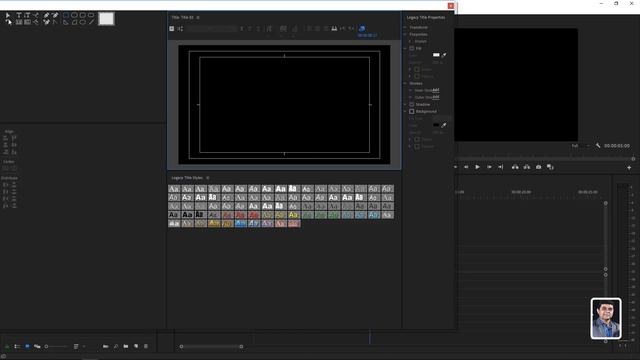Screen dimensions: 640x360
Task: Collapse the Background section arrow
Action: click(x=405, y=111)
